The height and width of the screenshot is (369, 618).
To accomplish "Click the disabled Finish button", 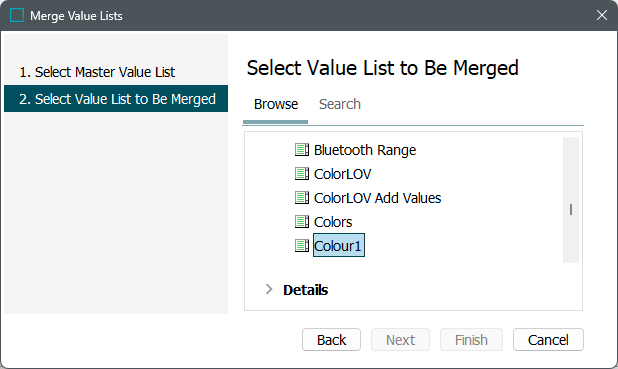I will click(471, 339).
